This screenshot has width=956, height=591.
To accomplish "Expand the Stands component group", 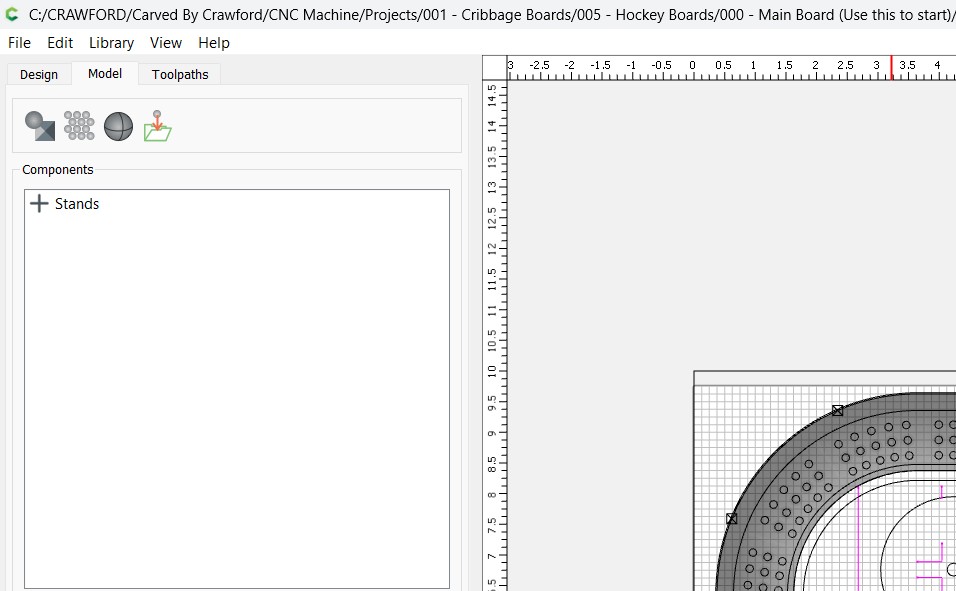I will tap(39, 204).
